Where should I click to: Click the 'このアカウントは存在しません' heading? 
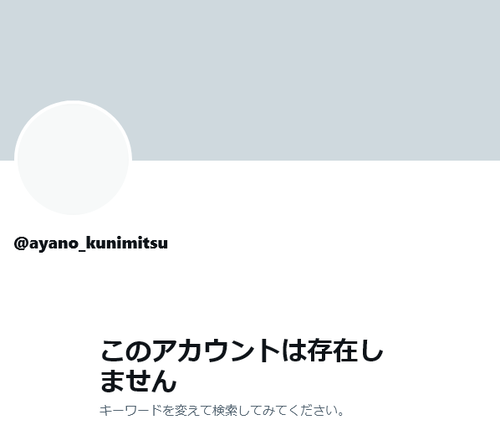[241, 365]
